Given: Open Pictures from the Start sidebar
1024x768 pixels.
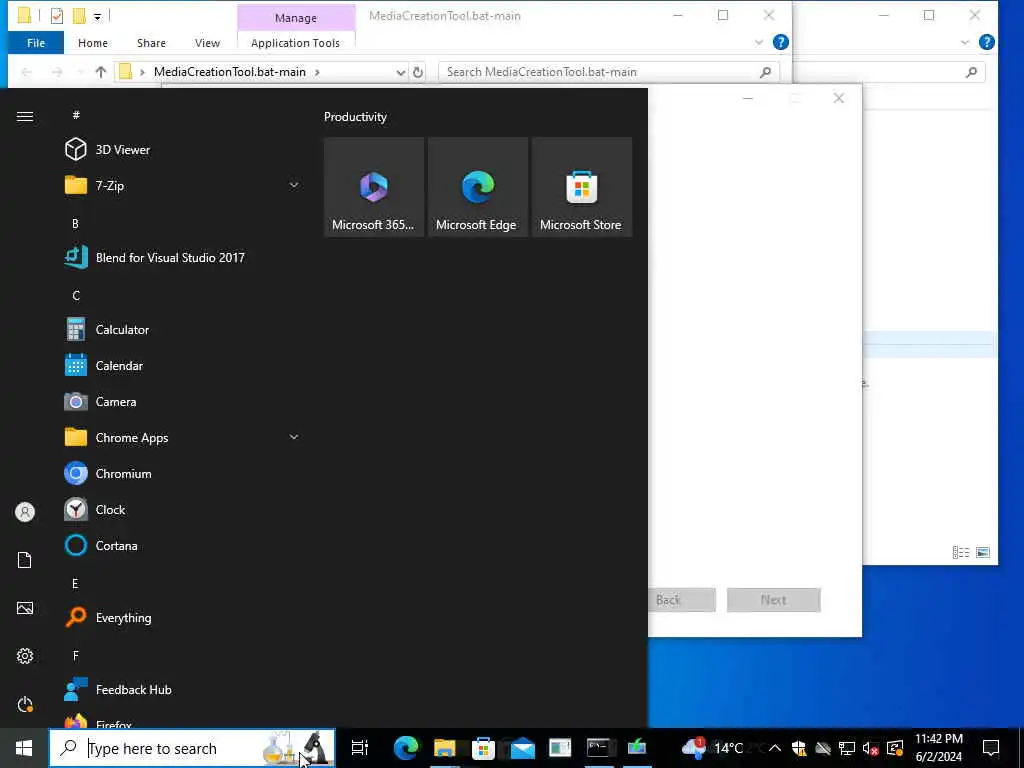Looking at the screenshot, I should (25, 608).
